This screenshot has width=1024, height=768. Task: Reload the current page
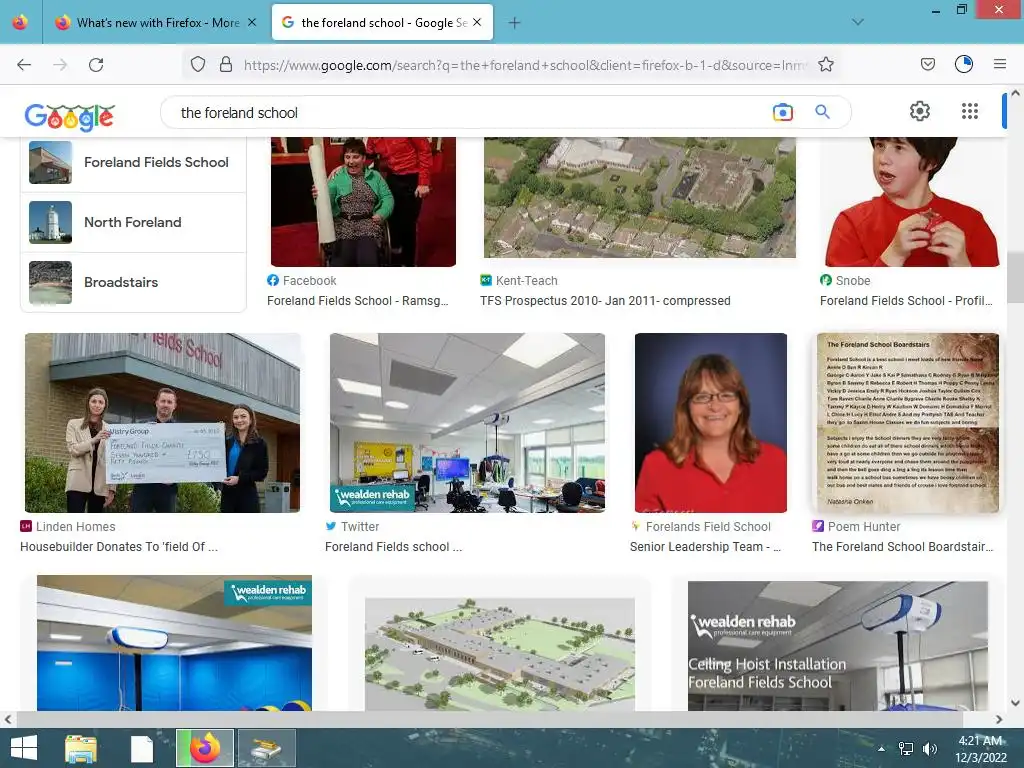[96, 65]
